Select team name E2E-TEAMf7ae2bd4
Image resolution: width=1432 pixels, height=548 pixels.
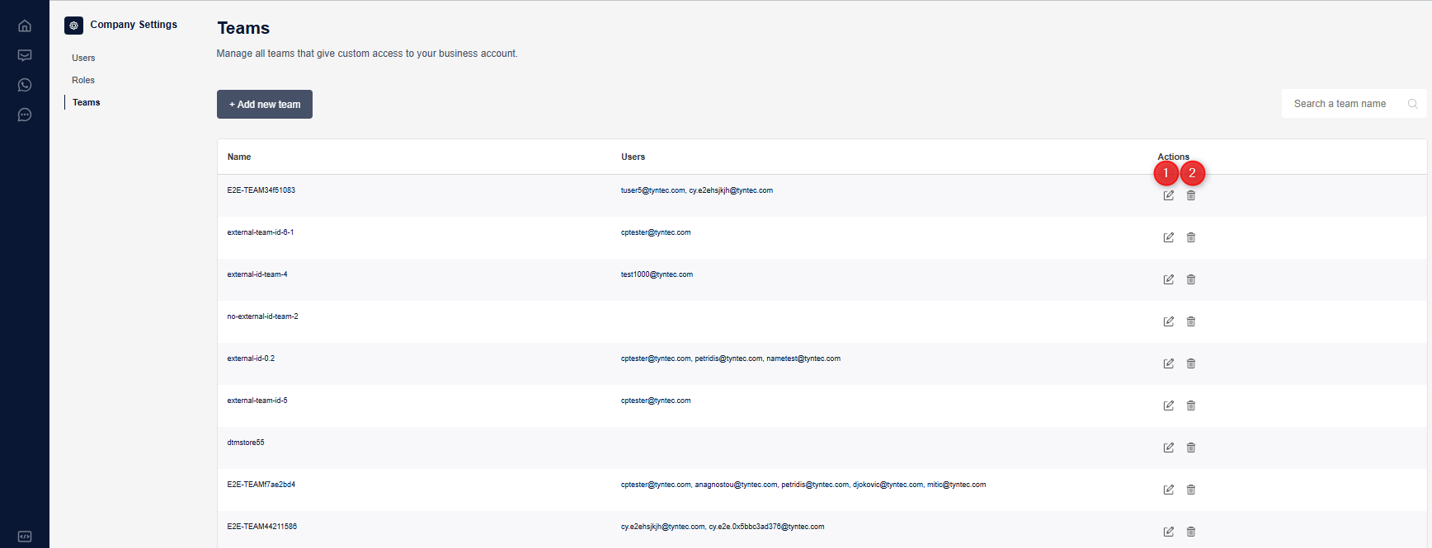tap(261, 484)
